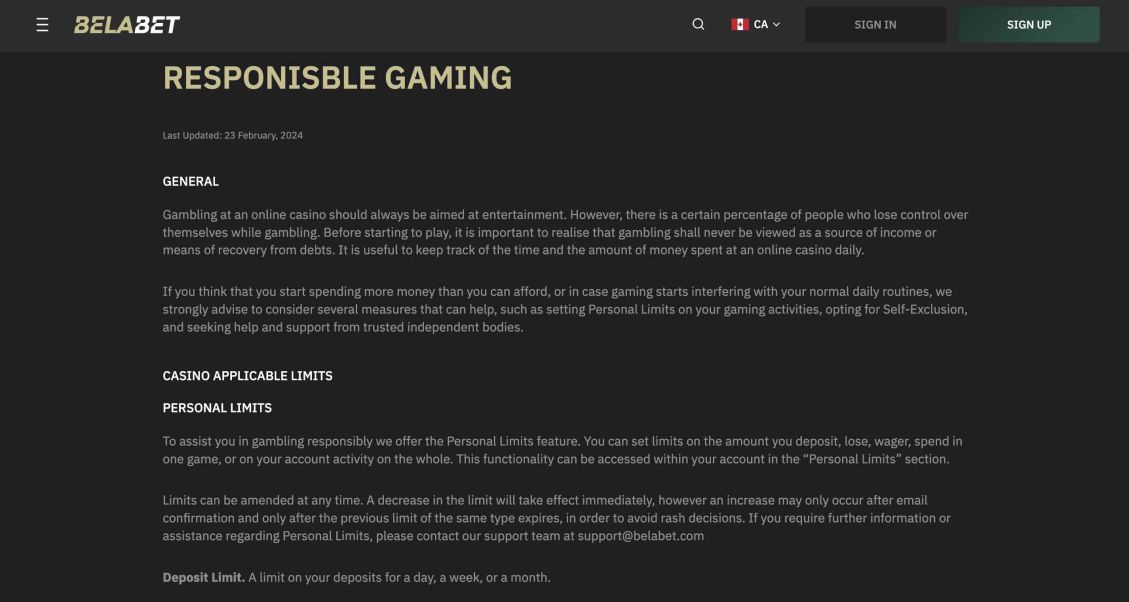Image resolution: width=1129 pixels, height=602 pixels.
Task: Select the CASINO APPLICABLE LIMITS heading
Action: (248, 376)
